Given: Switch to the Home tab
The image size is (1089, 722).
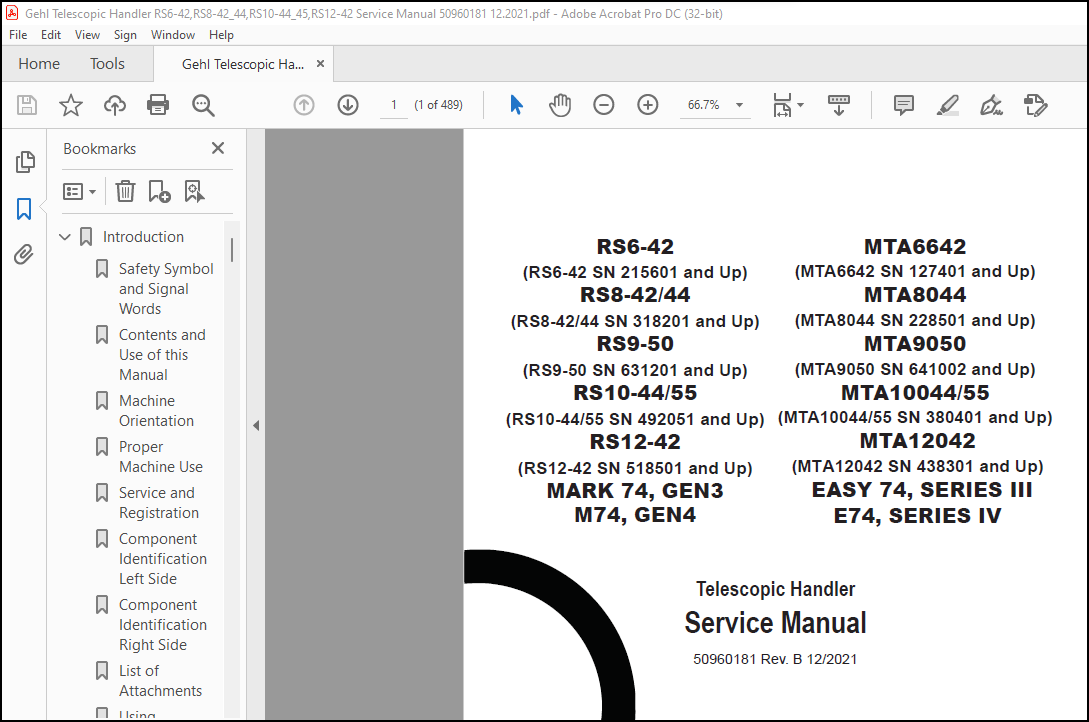Looking at the screenshot, I should (39, 64).
